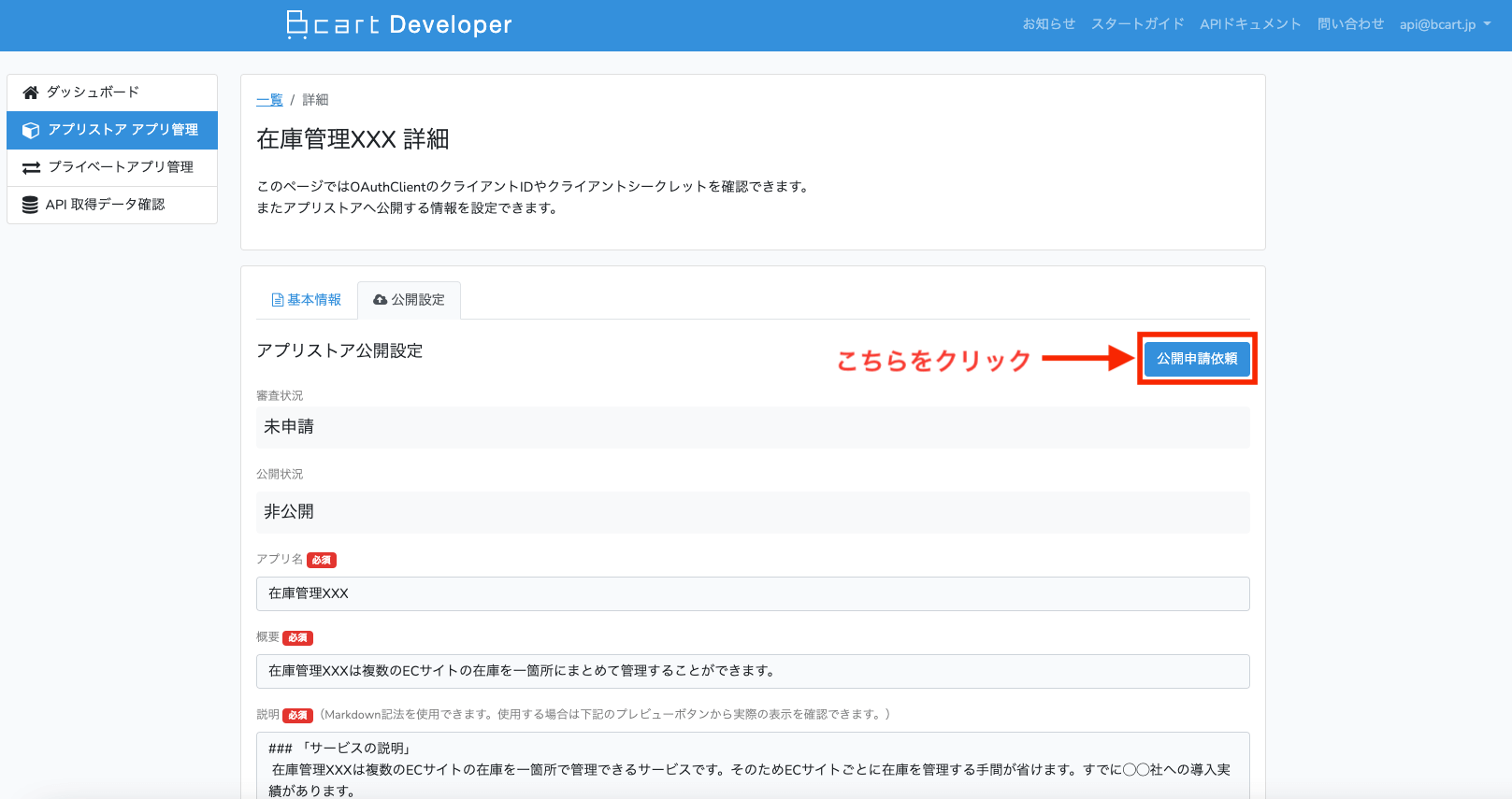The height and width of the screenshot is (799, 1512).
Task: Open お知らせ in the top navigation
Action: click(1048, 24)
